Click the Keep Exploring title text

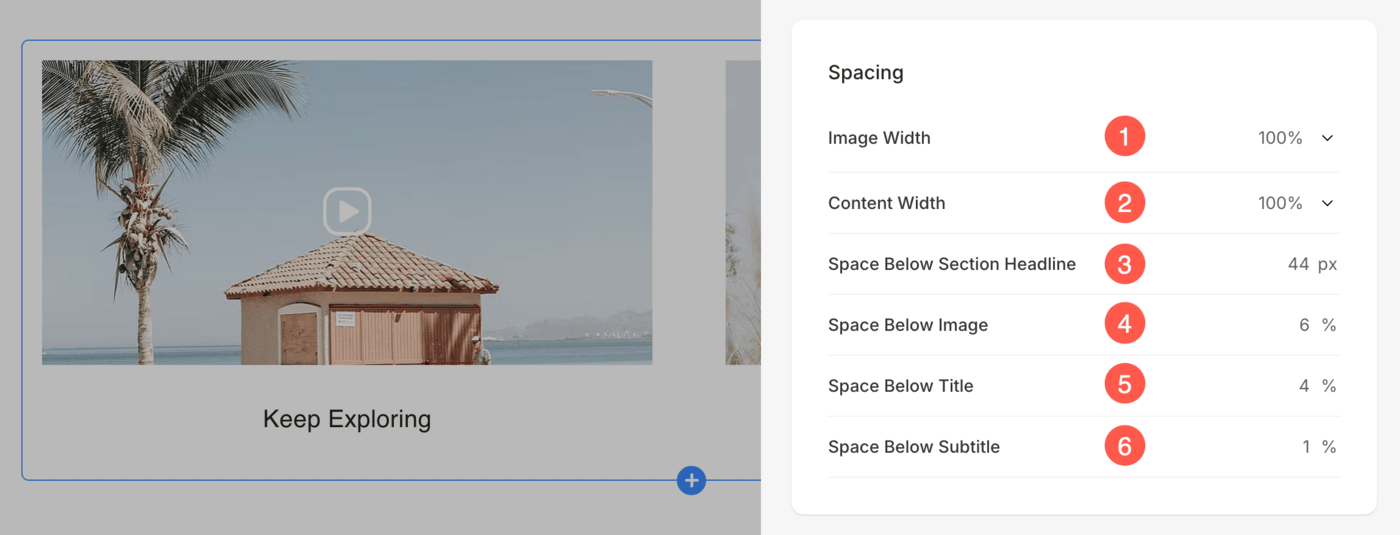coord(347,419)
